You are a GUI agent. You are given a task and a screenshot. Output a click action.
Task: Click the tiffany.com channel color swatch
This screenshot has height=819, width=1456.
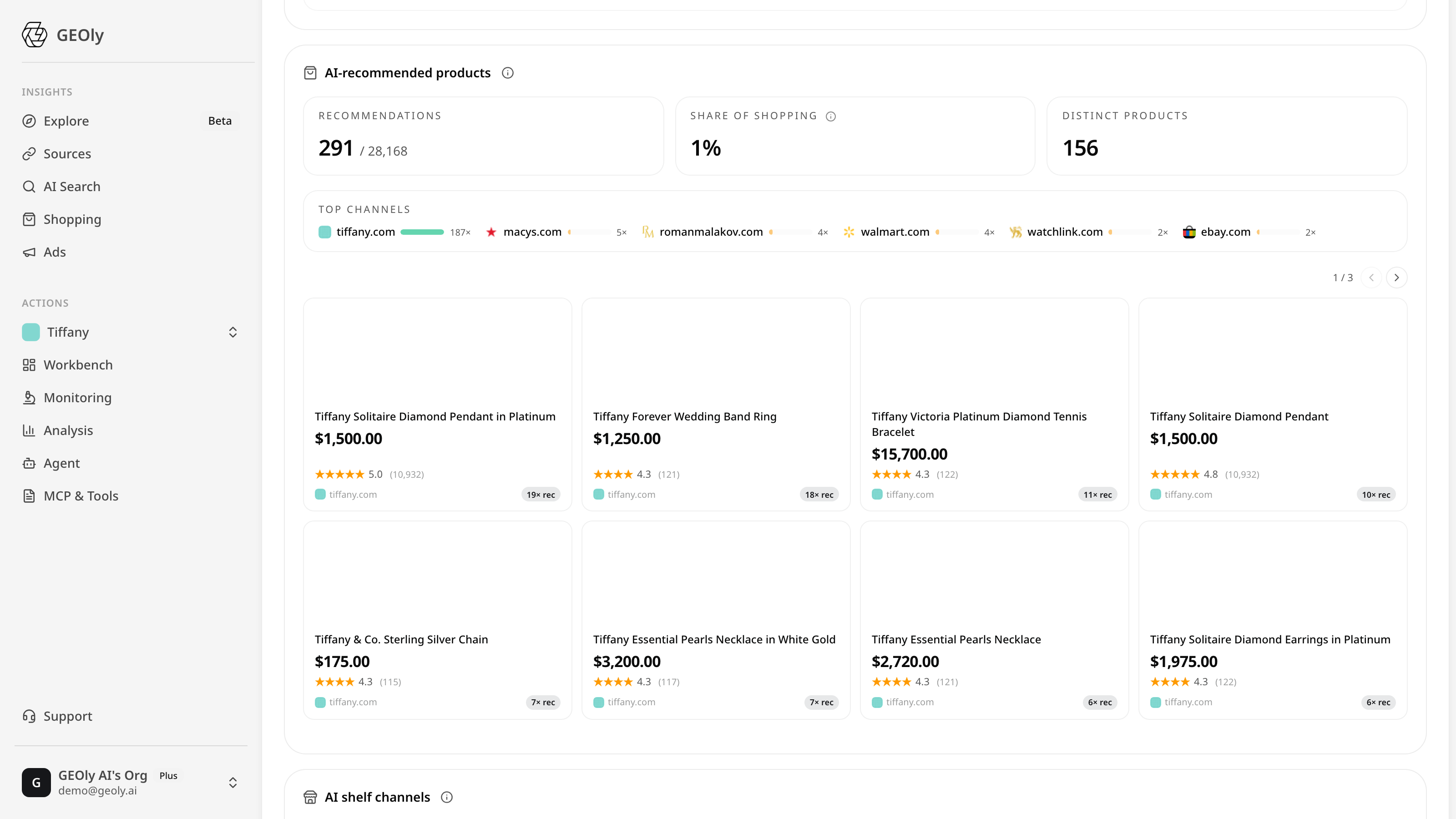tap(324, 232)
